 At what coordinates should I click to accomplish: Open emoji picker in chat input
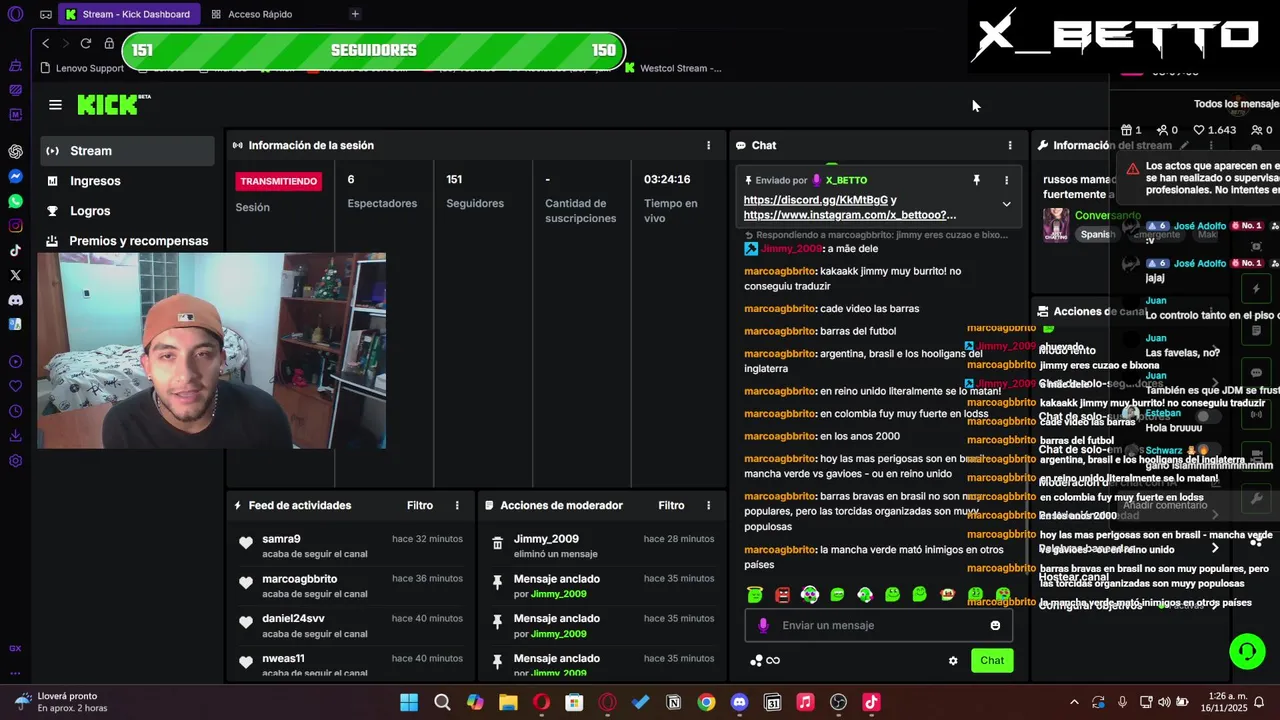[995, 625]
